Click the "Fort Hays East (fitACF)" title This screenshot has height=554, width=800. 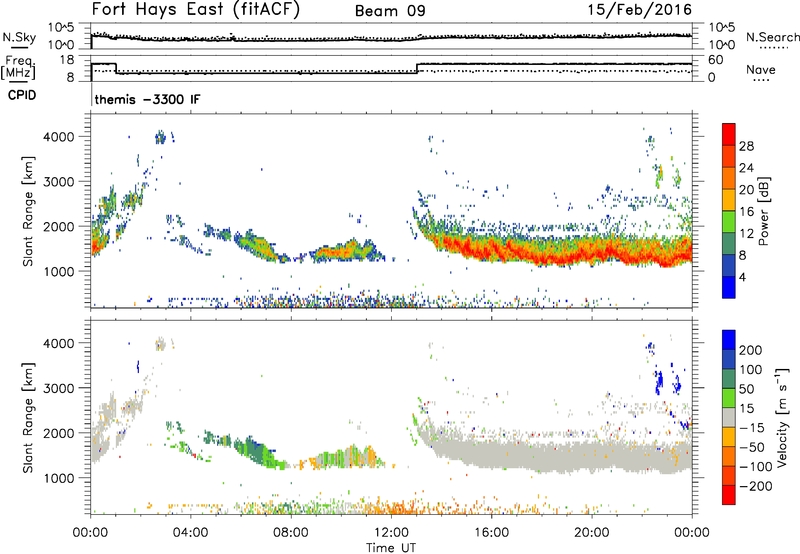(195, 9)
